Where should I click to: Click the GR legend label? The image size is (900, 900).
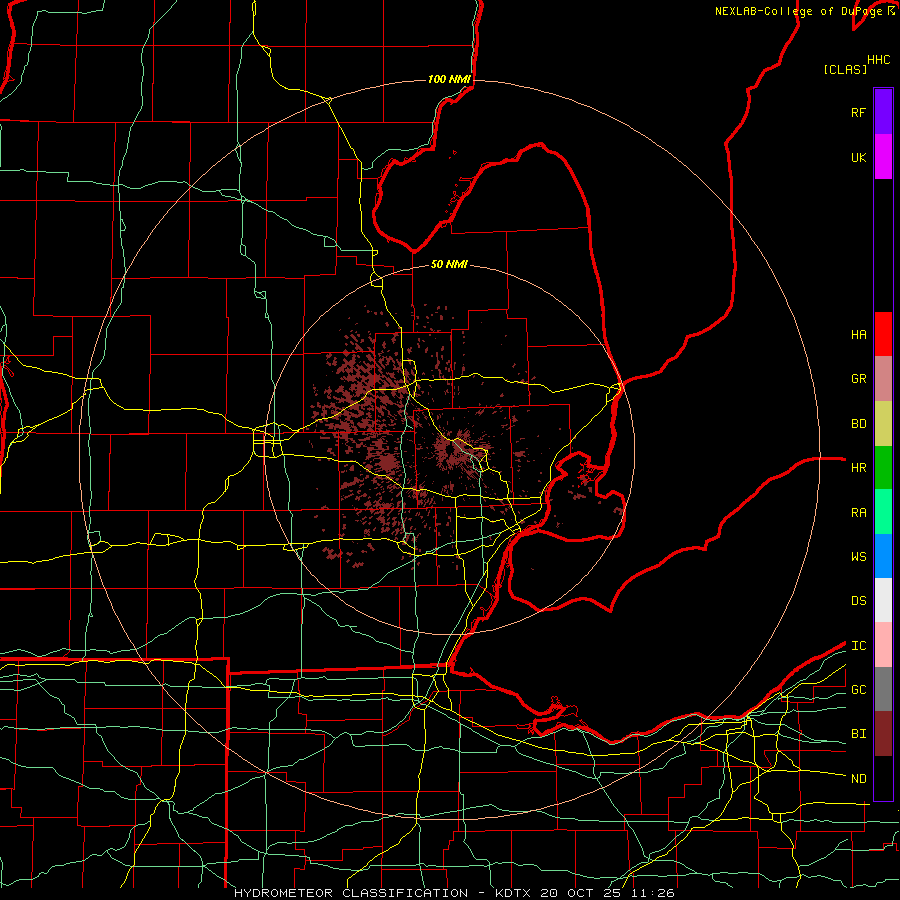(x=858, y=379)
